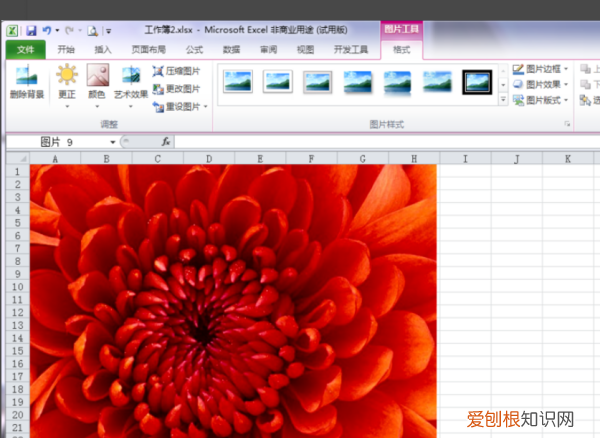Click into the formula bar input
The image size is (600, 438).
tap(386, 142)
